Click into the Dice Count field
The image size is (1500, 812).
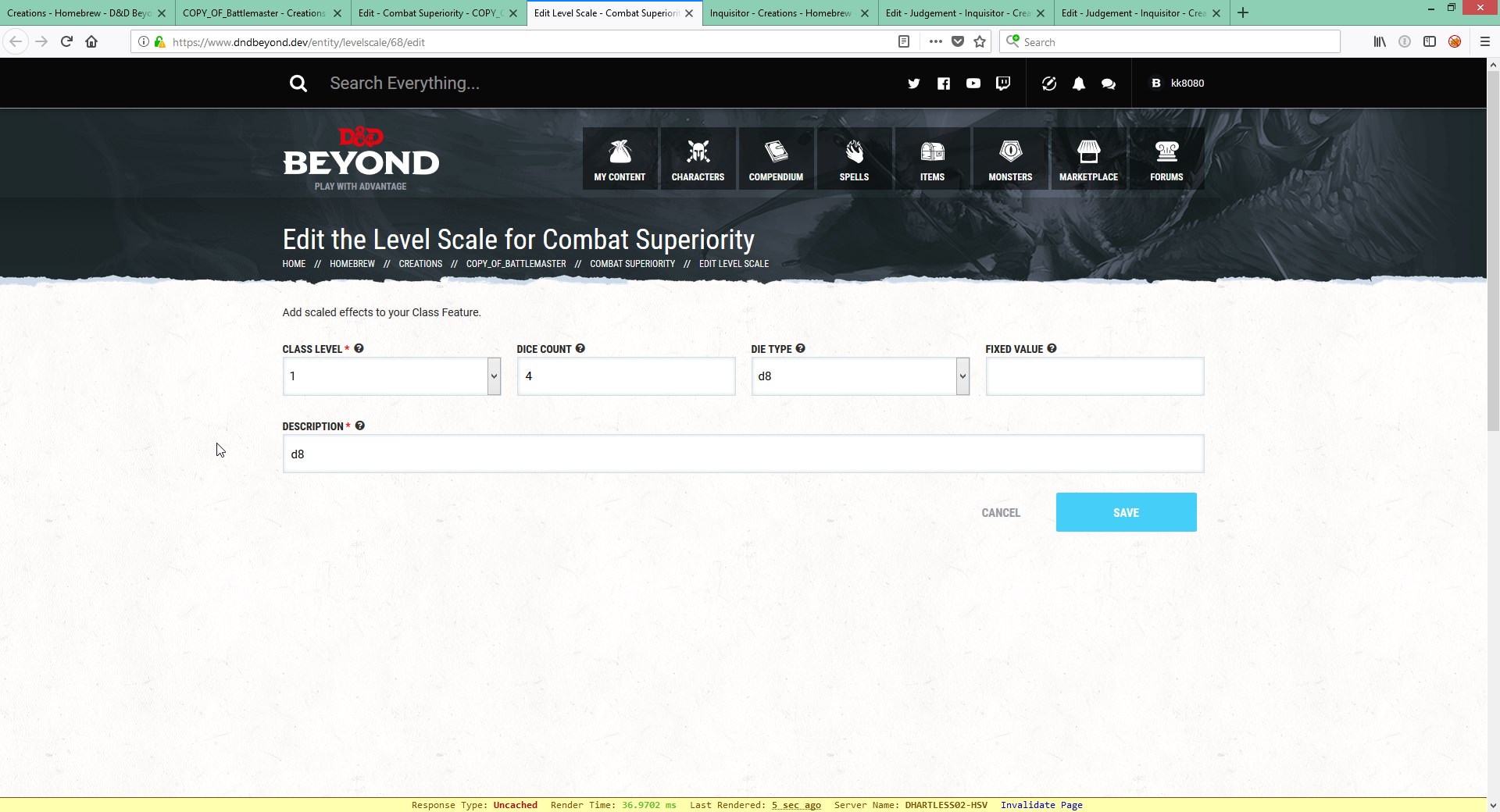[626, 376]
